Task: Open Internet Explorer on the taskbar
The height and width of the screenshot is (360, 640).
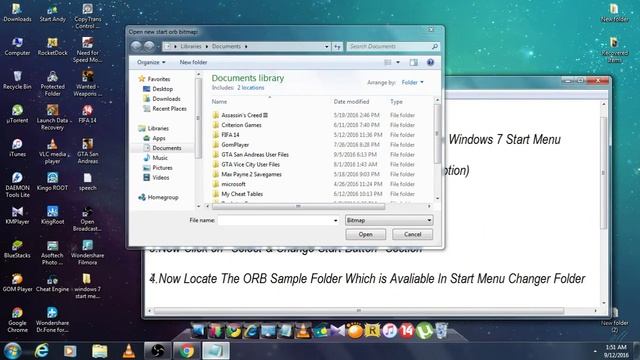Action: 41,351
